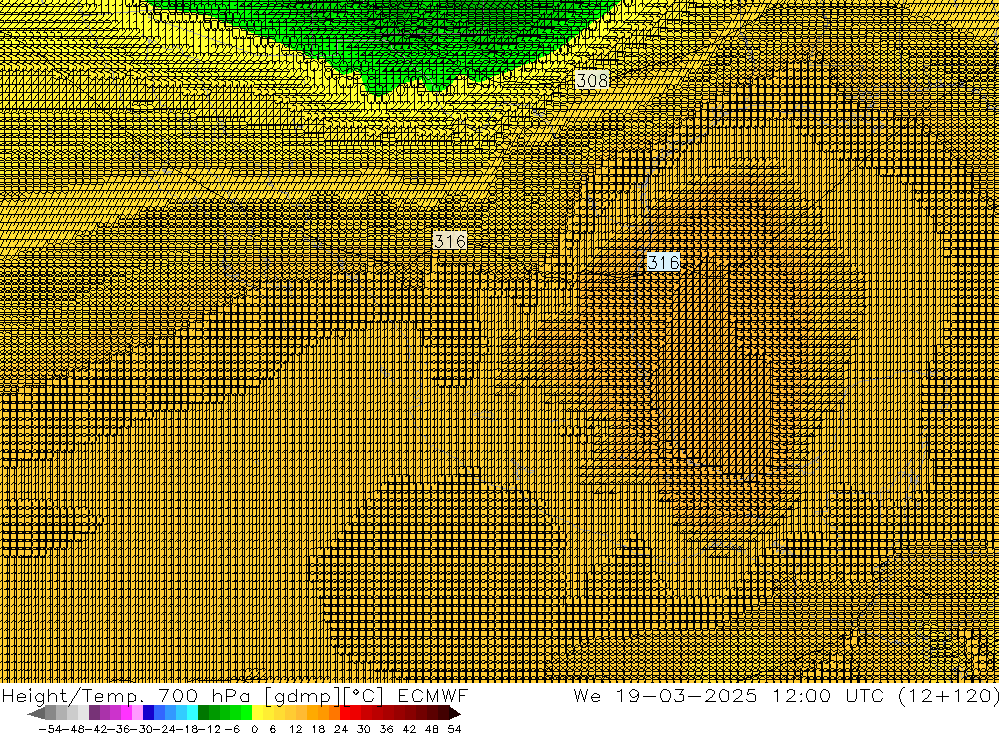Click the 308 contour label

(592, 80)
